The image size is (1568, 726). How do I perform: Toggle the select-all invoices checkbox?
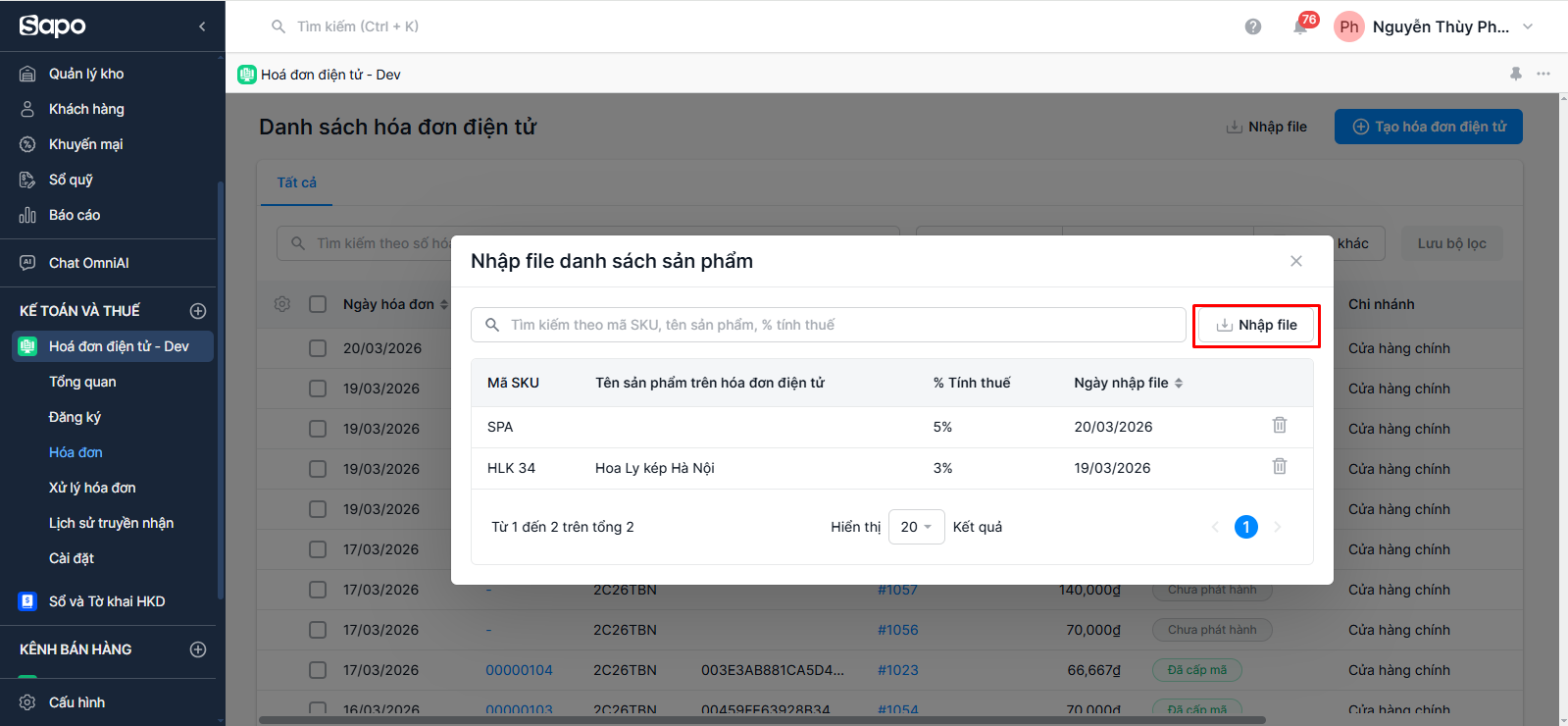[318, 304]
